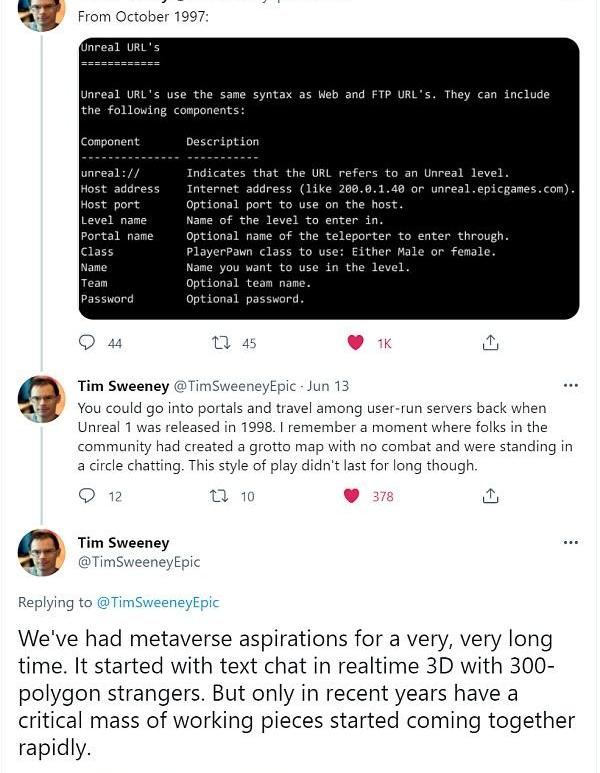
Task: Open Tim Sweeney's name on the metaverse tweet
Action: pos(123,543)
